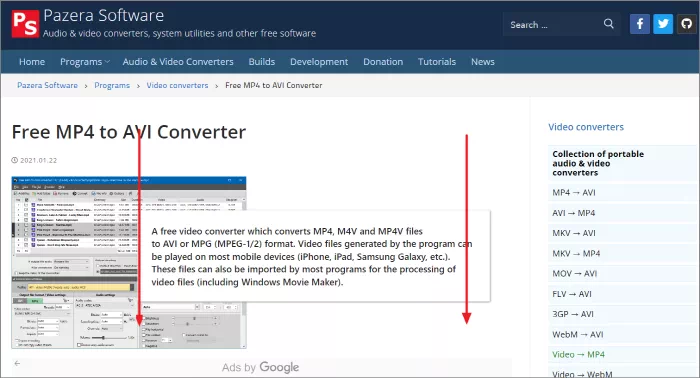Select MKV → AVI sidebar link
700x378 pixels.
click(x=574, y=233)
